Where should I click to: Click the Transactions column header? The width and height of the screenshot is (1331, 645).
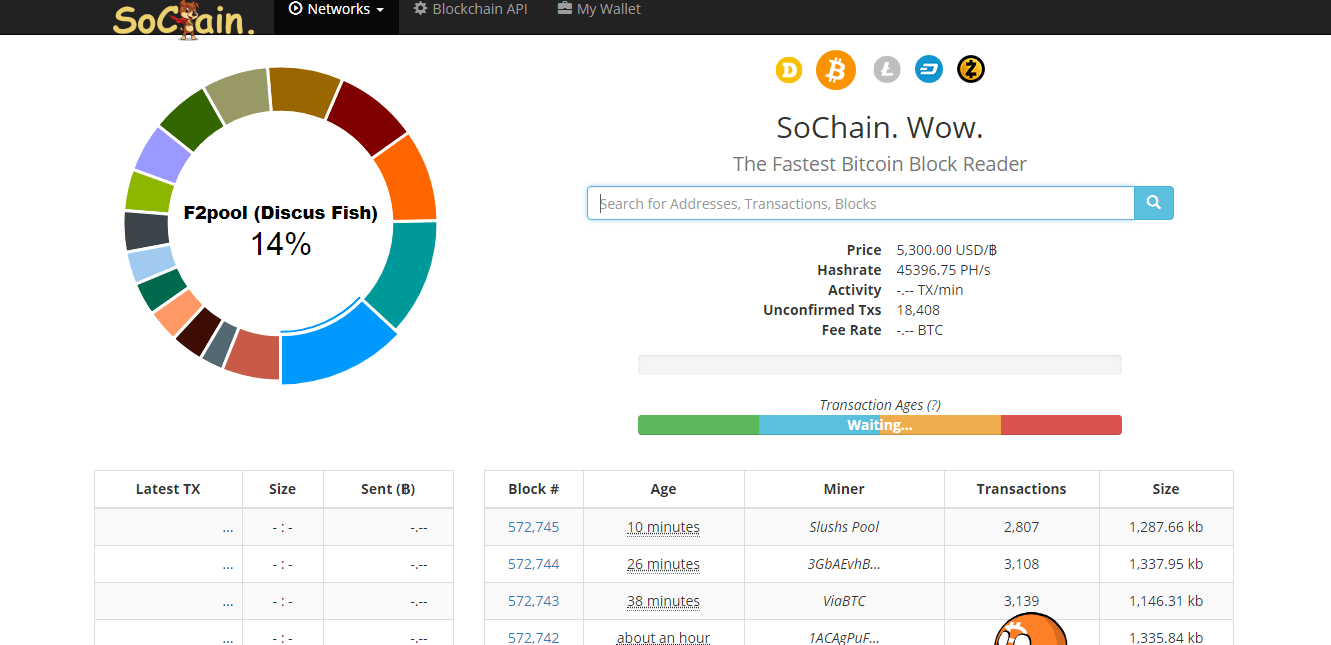pyautogui.click(x=1021, y=489)
